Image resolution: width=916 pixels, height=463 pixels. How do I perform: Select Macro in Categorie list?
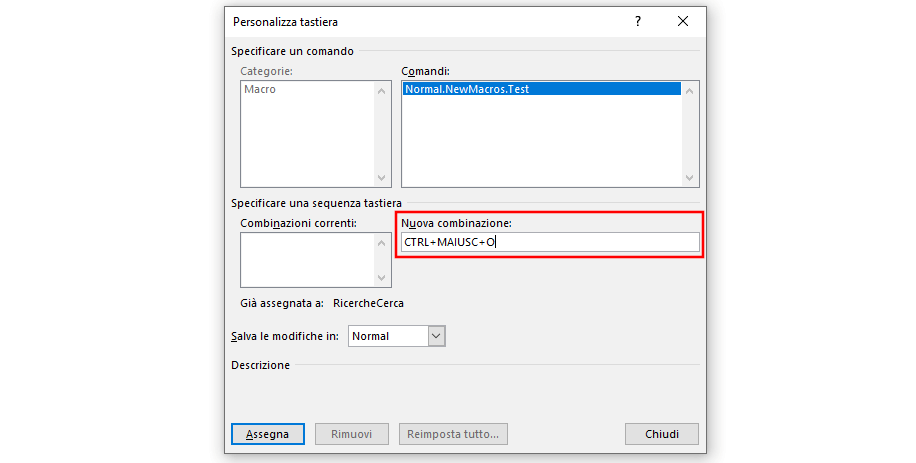click(260, 89)
